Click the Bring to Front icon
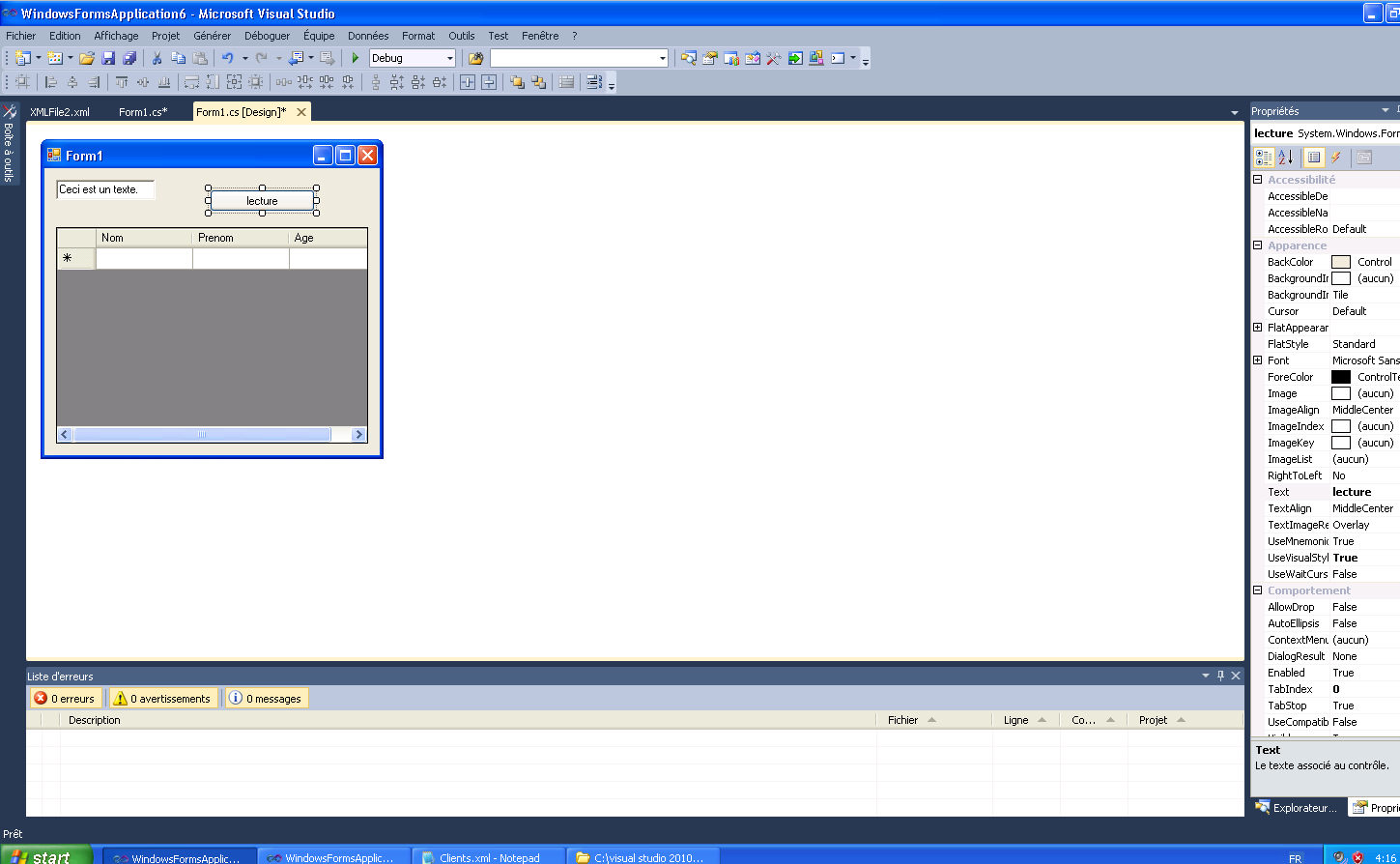The image size is (1400, 864). click(518, 82)
